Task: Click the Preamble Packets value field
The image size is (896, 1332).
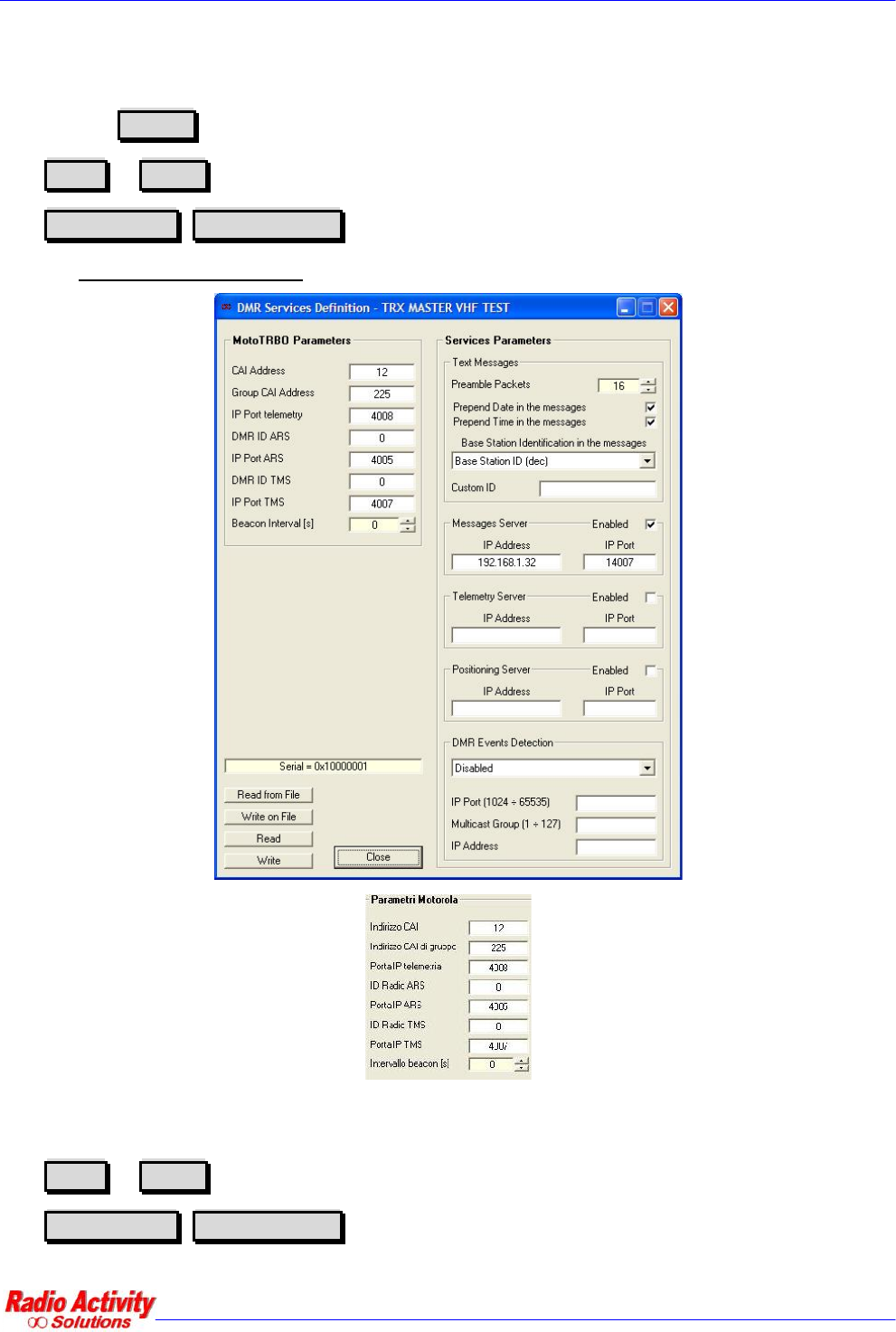Action: [x=618, y=386]
